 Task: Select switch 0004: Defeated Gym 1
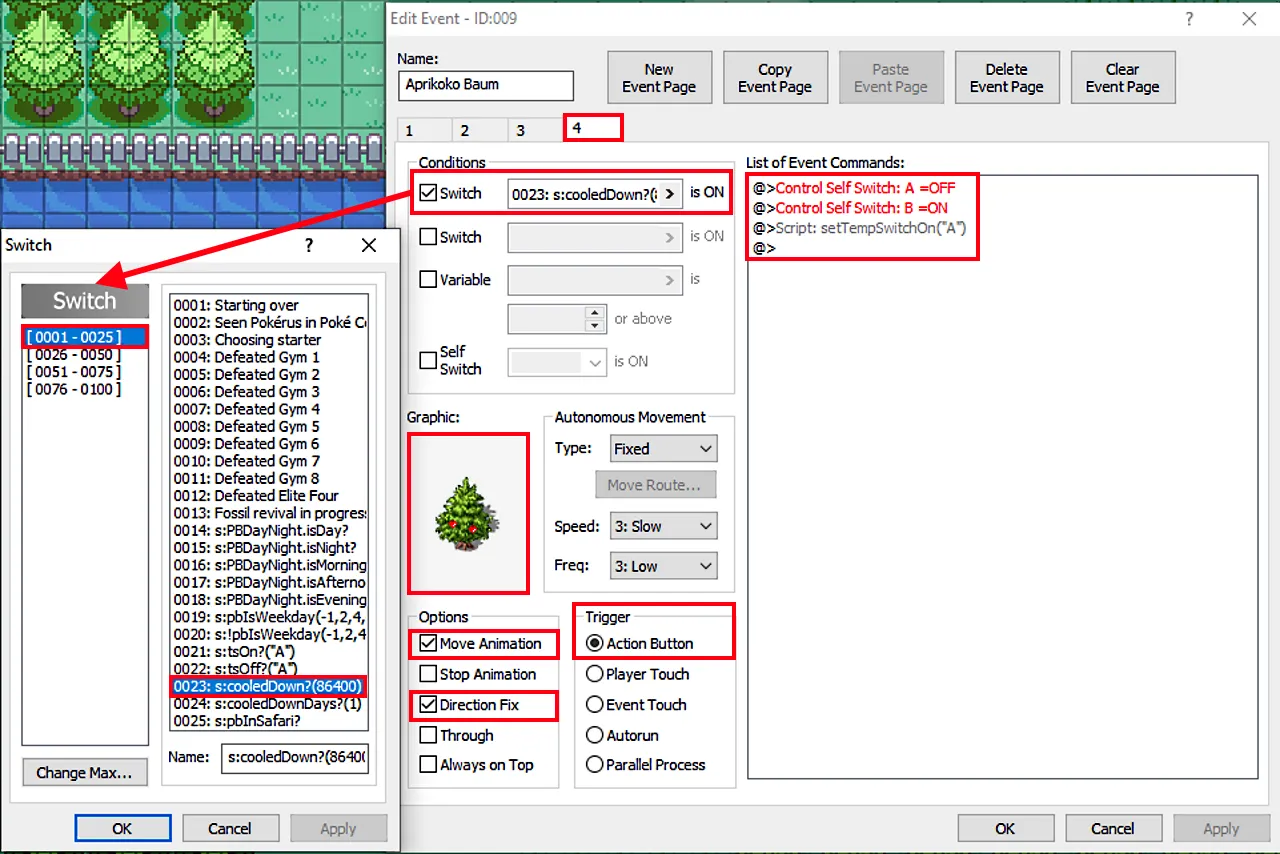269,357
